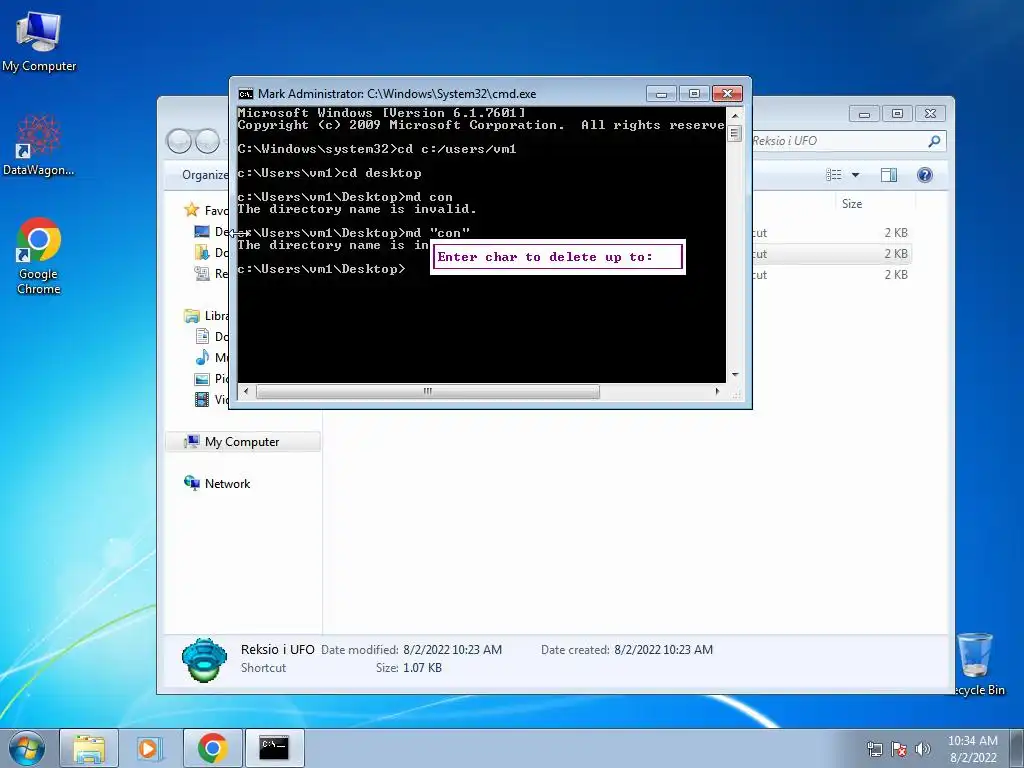
Task: Click the Explorer change view icon
Action: point(833,175)
